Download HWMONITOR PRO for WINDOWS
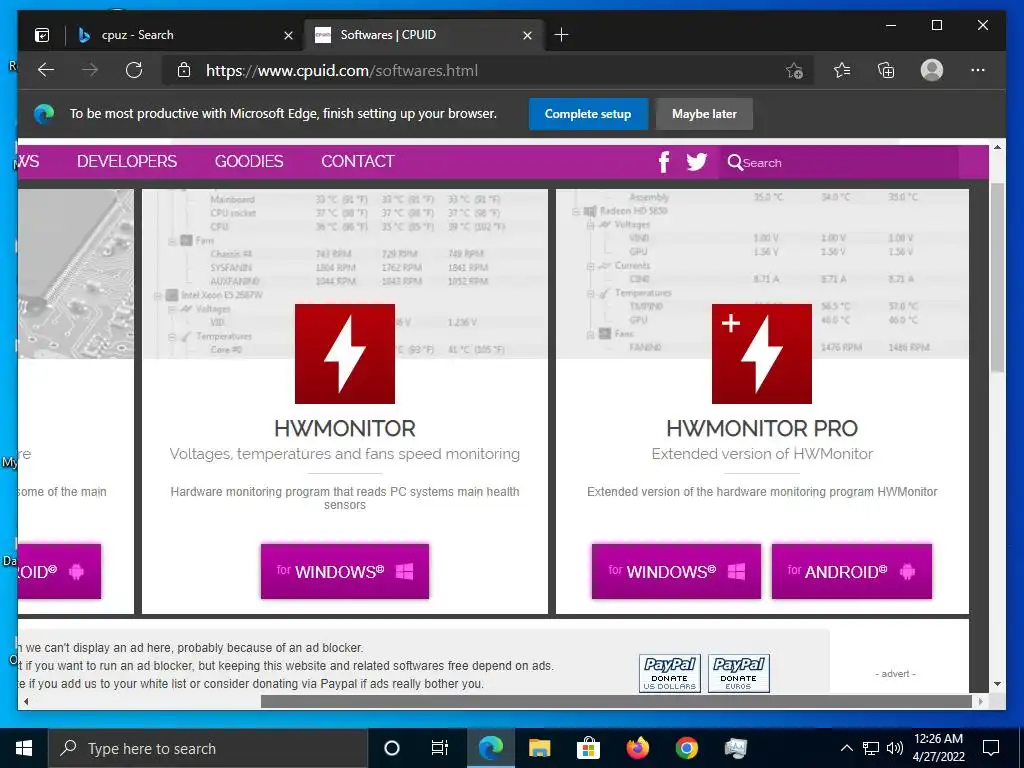1024x768 pixels. tap(676, 571)
